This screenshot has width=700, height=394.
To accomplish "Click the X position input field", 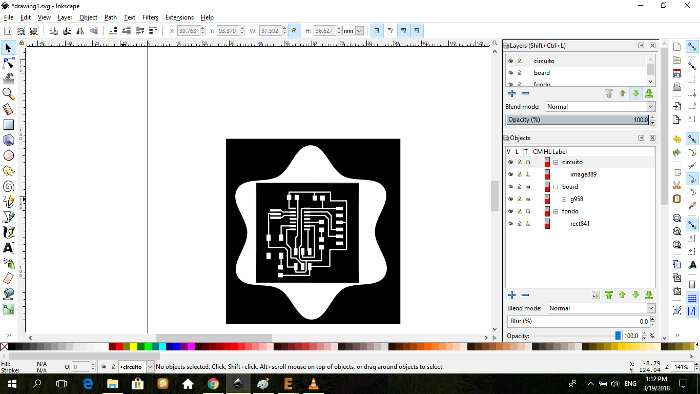I will [x=188, y=31].
